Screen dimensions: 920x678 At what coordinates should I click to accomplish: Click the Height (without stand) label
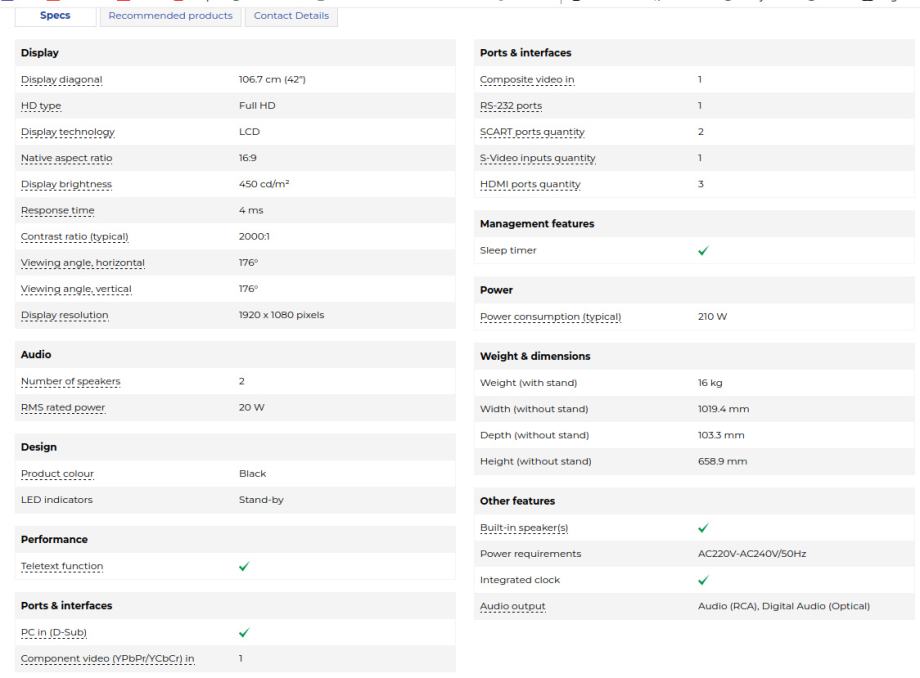coord(536,462)
